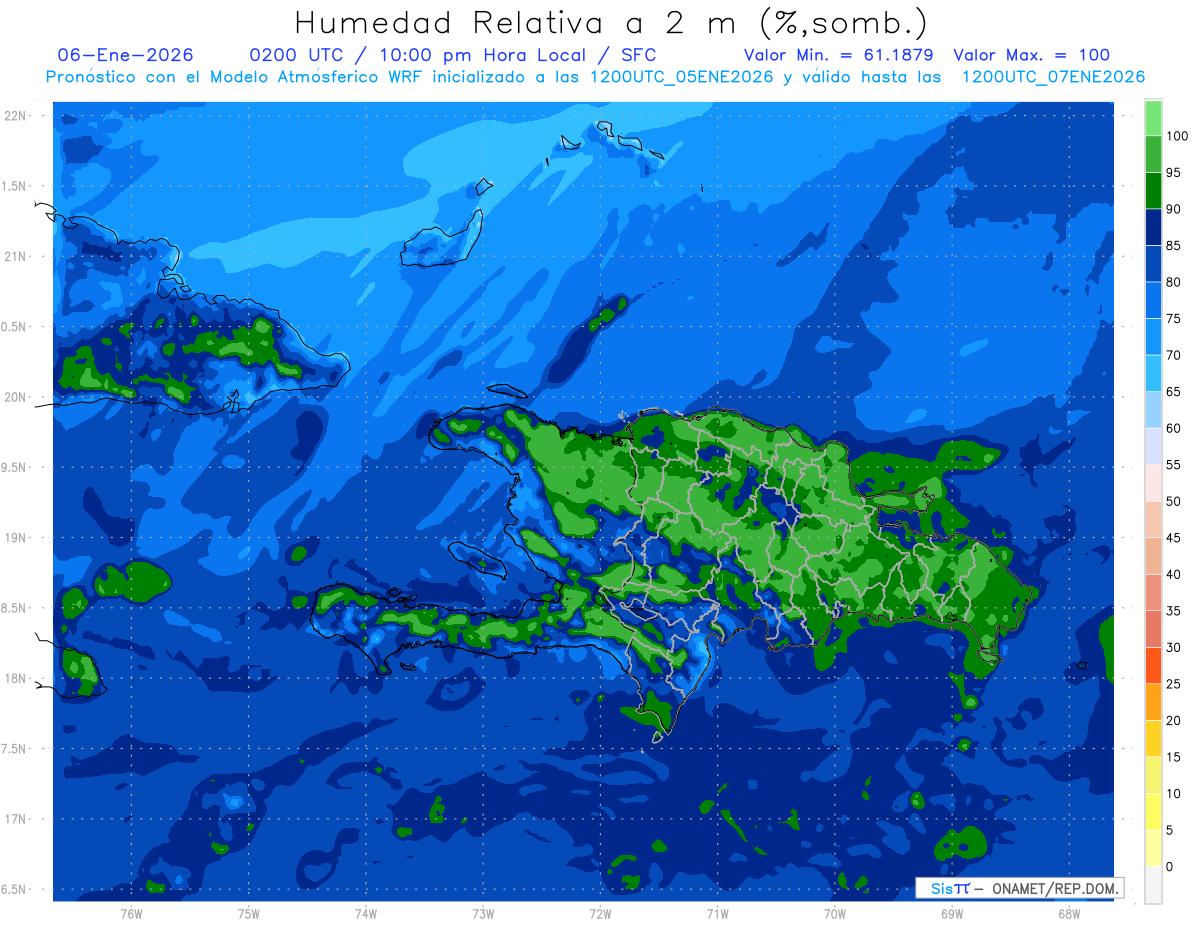Select the legend swatch between 75 and 80
This screenshot has width=1200, height=927.
coord(1153,301)
